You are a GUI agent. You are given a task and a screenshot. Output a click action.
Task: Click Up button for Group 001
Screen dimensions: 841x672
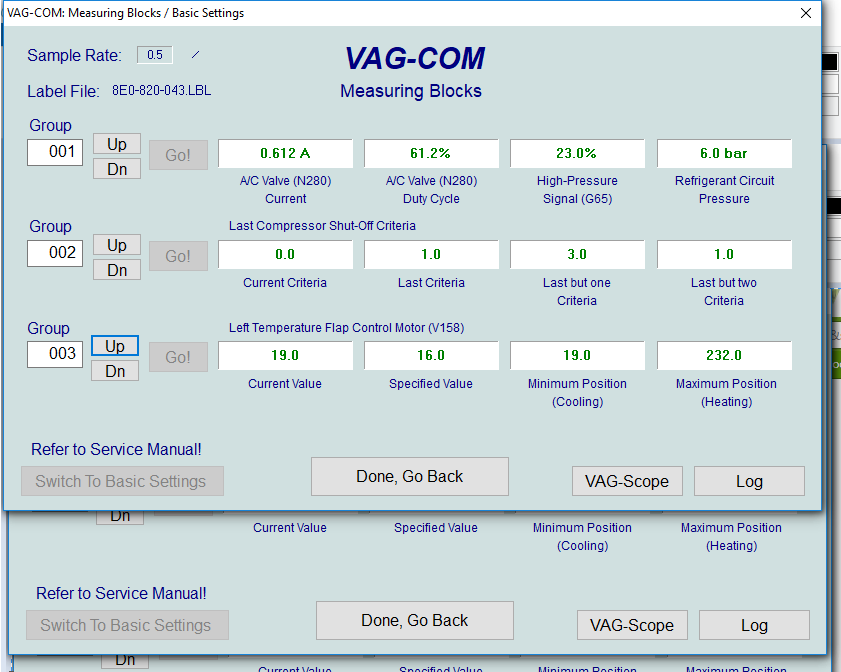[x=117, y=144]
